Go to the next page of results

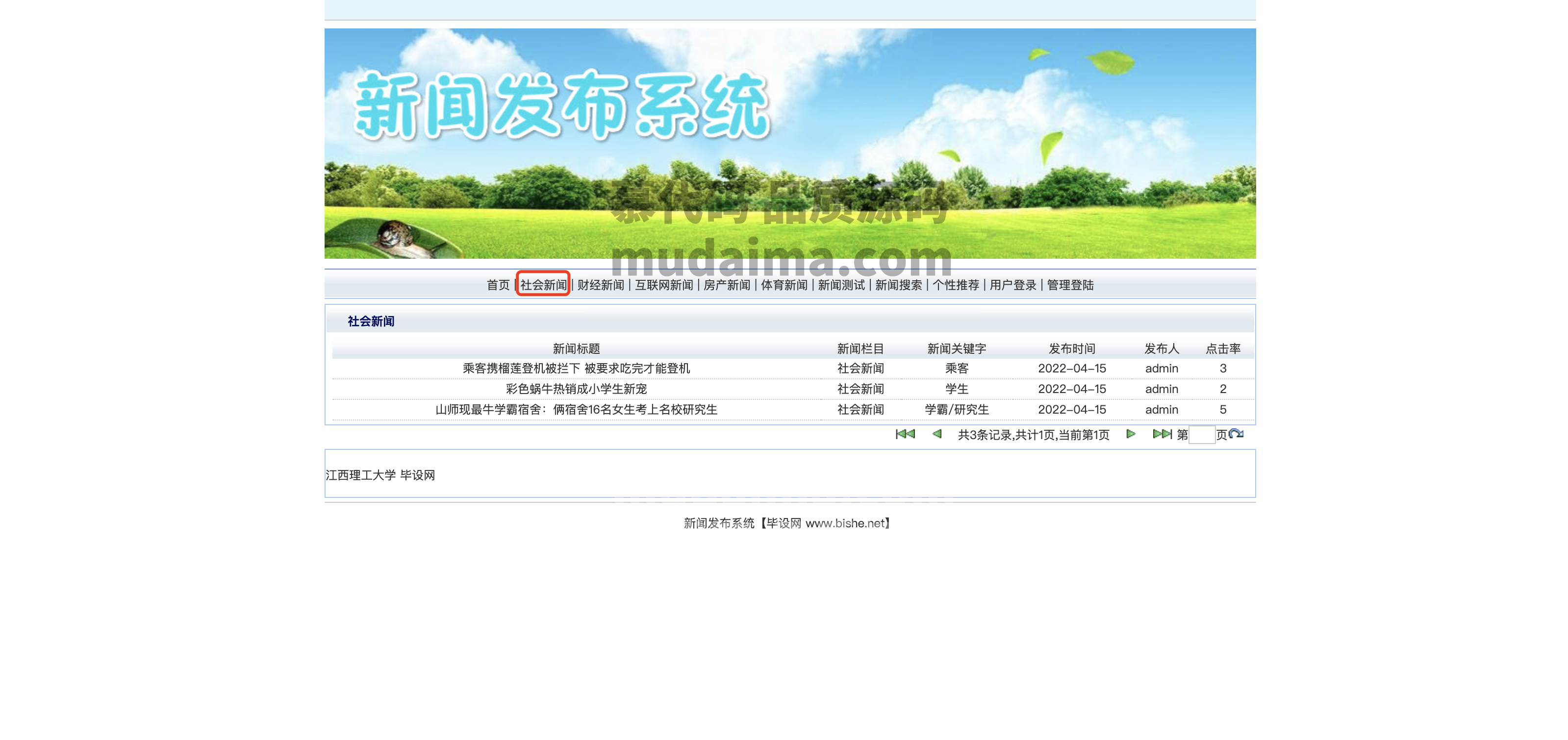1130,434
